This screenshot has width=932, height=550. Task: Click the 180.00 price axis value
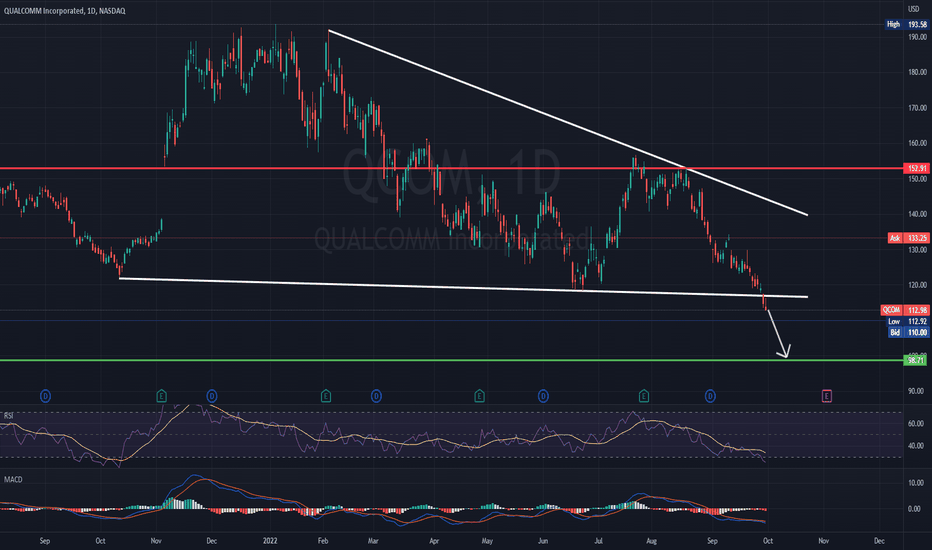point(917,72)
